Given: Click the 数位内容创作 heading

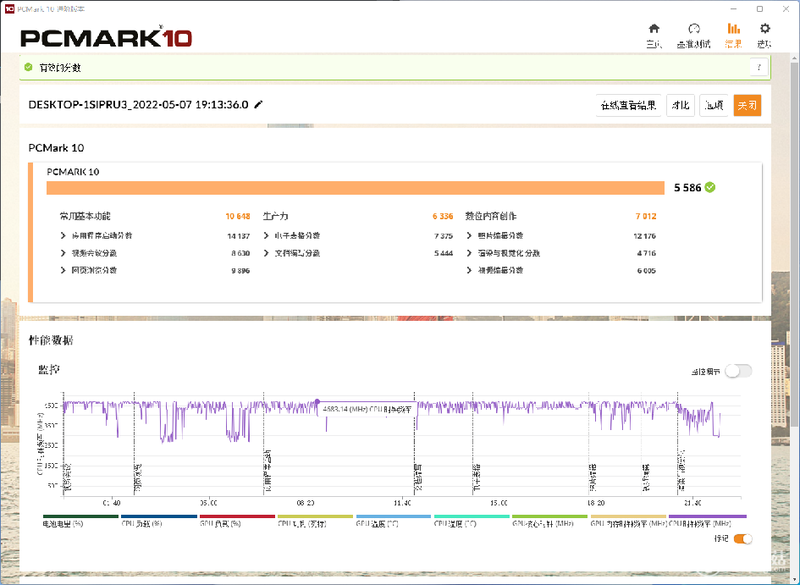Looking at the screenshot, I should [491, 216].
